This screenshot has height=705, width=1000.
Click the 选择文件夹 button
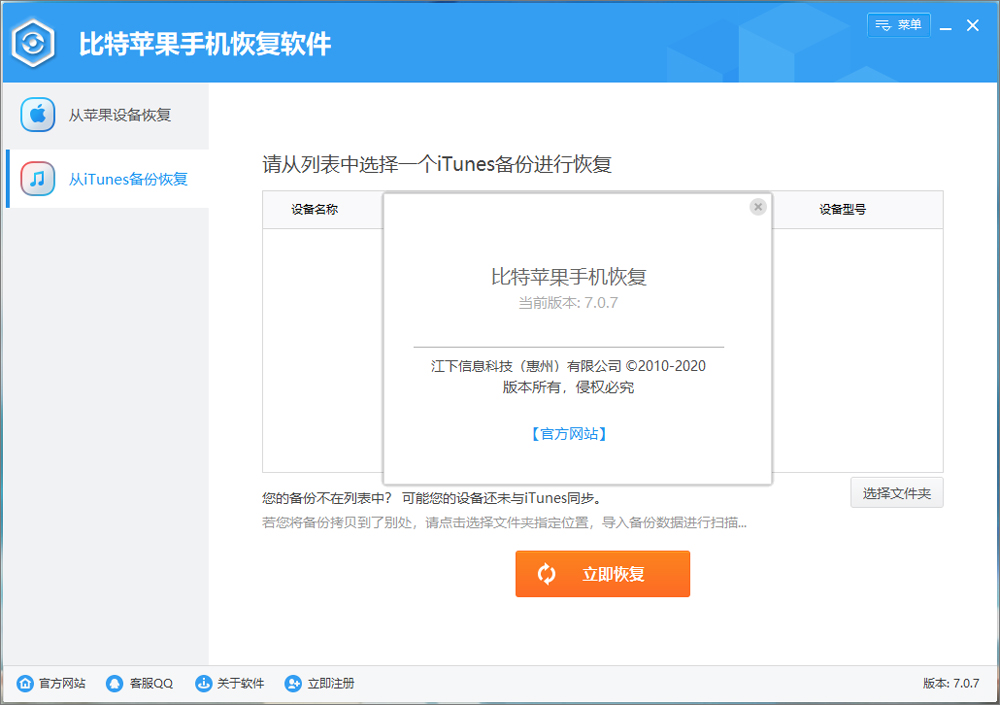pyautogui.click(x=897, y=493)
